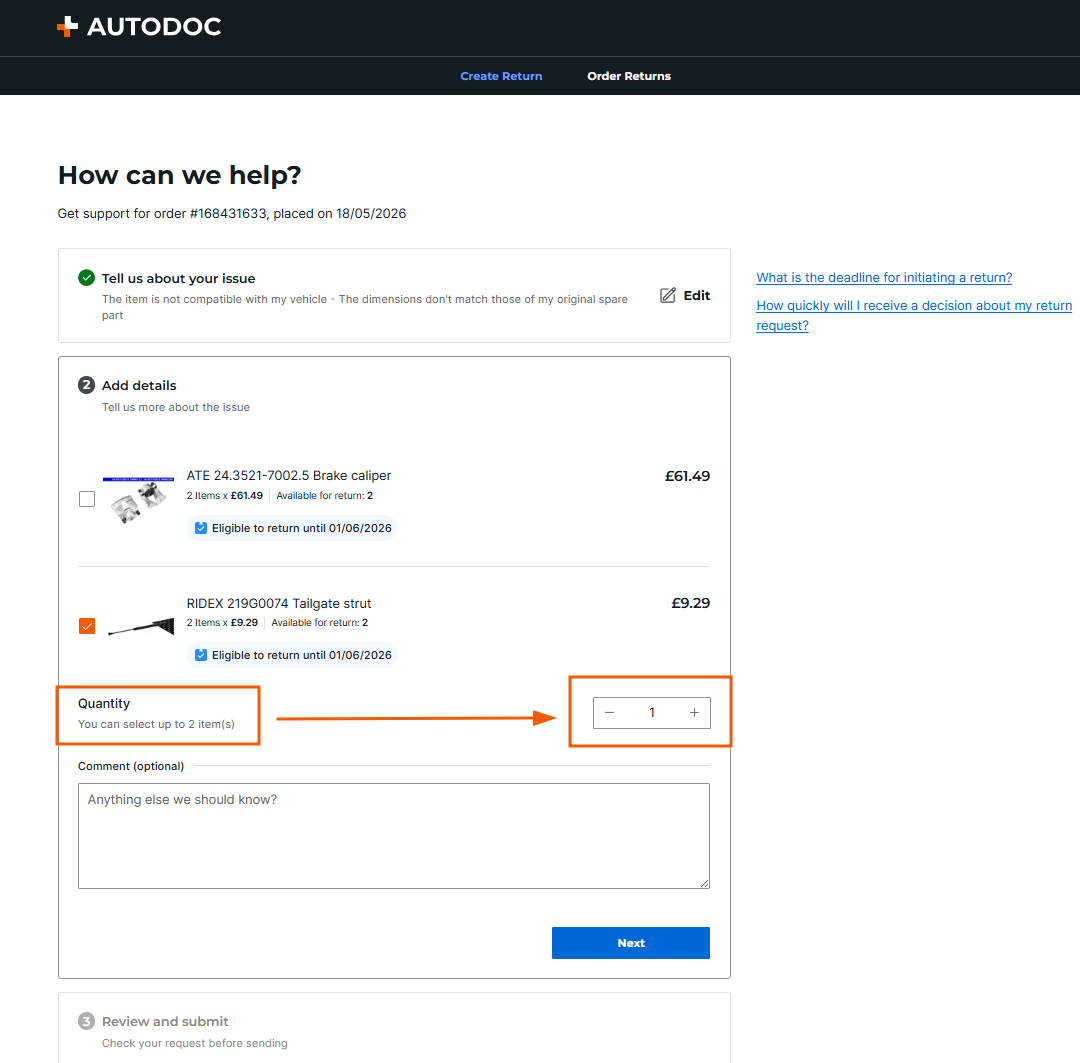
Task: Uncheck the RIDEX Tailgate strut checkbox
Action: [87, 626]
